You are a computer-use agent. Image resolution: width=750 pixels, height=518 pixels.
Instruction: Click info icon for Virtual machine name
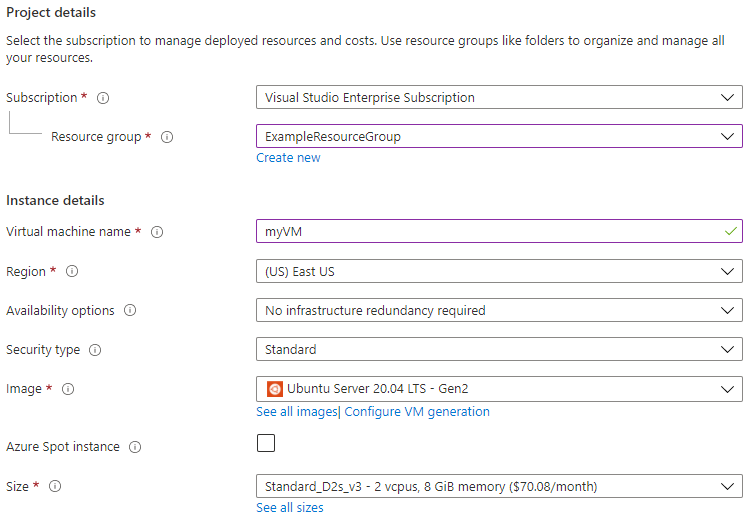[x=157, y=232]
